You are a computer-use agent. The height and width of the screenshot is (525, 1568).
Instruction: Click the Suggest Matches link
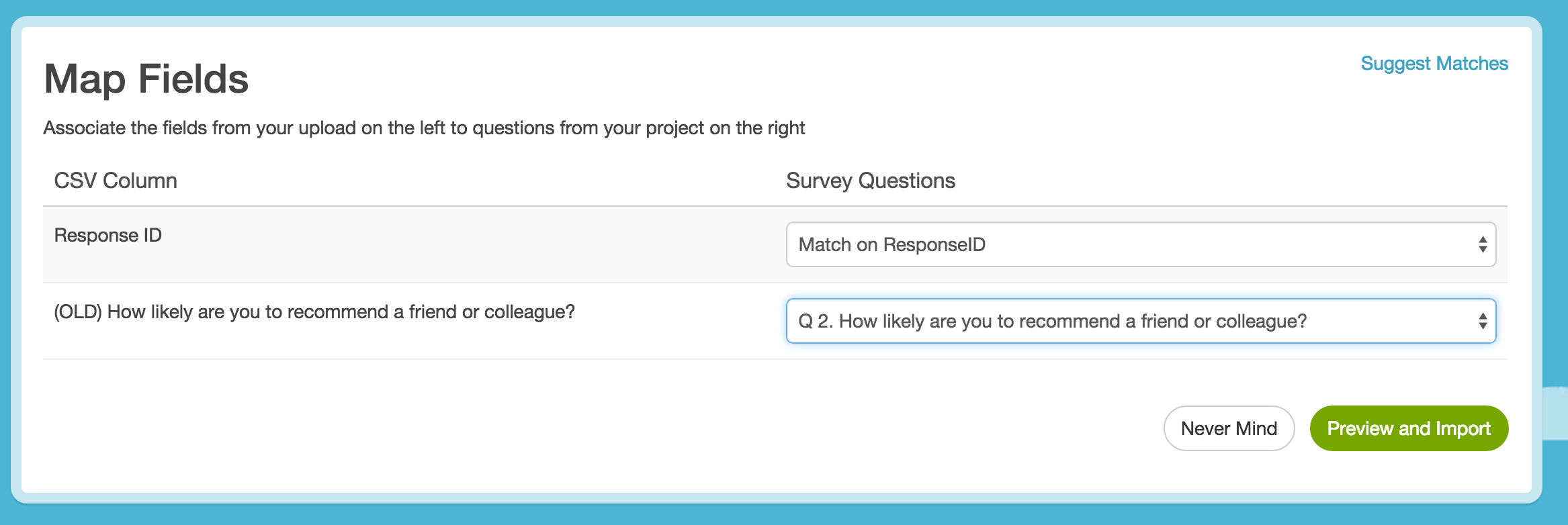[x=1434, y=64]
